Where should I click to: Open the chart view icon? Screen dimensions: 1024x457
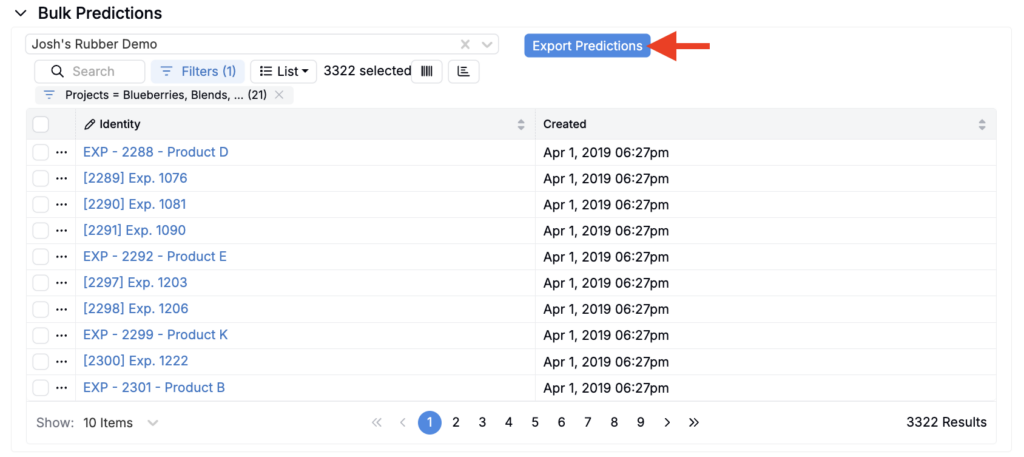point(463,71)
